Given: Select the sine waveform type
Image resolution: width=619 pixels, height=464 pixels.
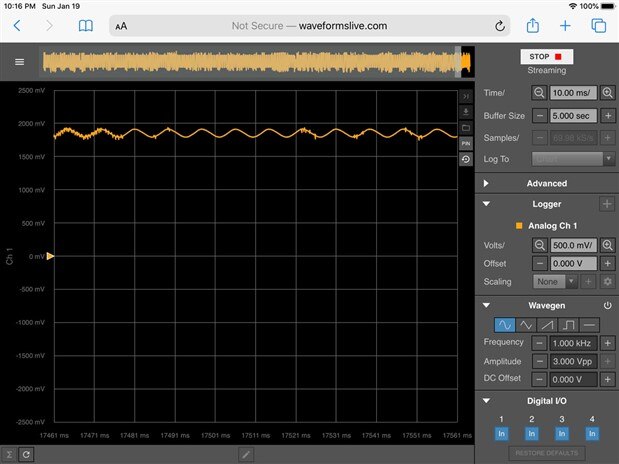Looking at the screenshot, I should [x=505, y=325].
